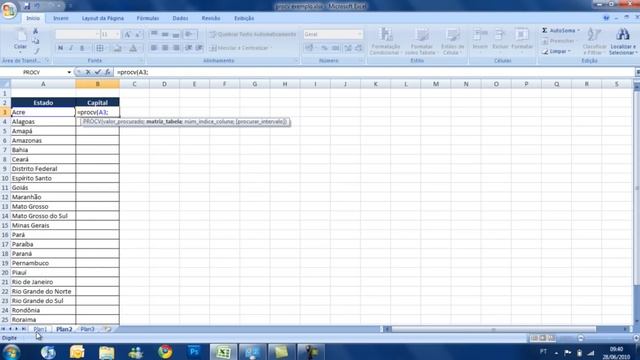Open the Dados ribbon tab
640x360 pixels.
point(180,18)
